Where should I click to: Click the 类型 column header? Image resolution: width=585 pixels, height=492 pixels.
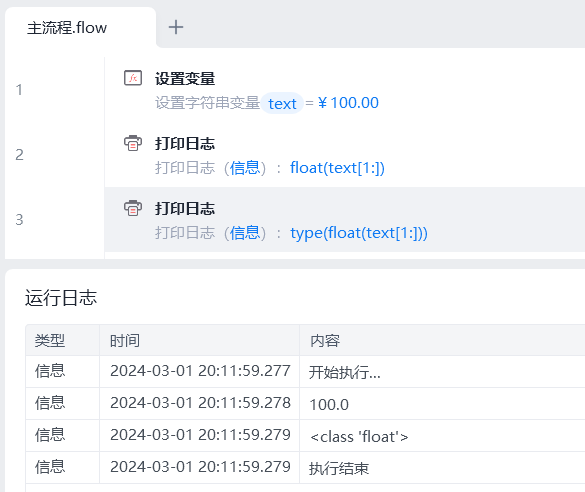click(50, 341)
